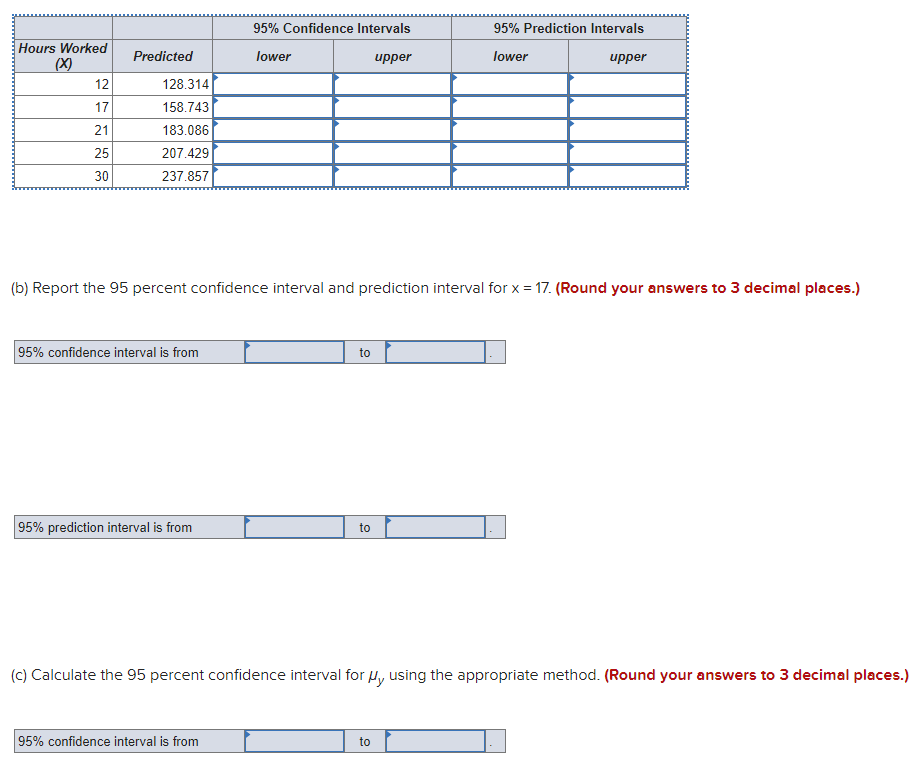Click the lower answer field in part (c)
924x766 pixels.
[x=294, y=740]
